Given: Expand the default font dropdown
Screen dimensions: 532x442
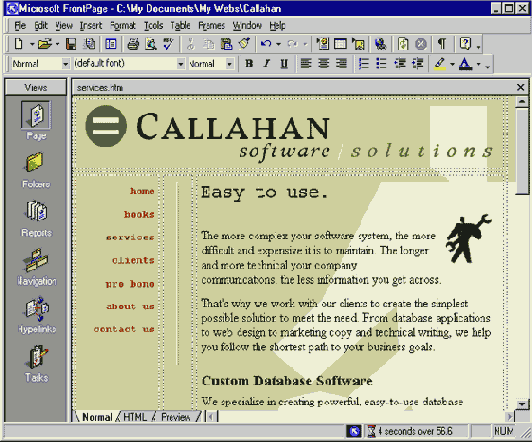Looking at the screenshot, I should (x=181, y=64).
